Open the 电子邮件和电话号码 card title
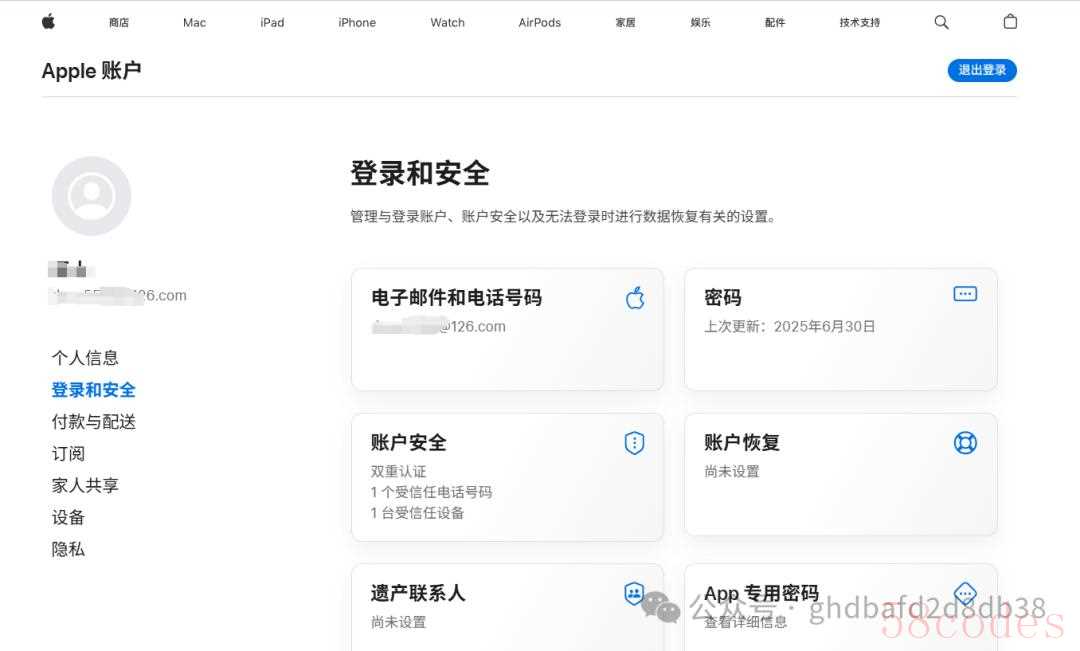This screenshot has width=1080, height=651. point(457,298)
